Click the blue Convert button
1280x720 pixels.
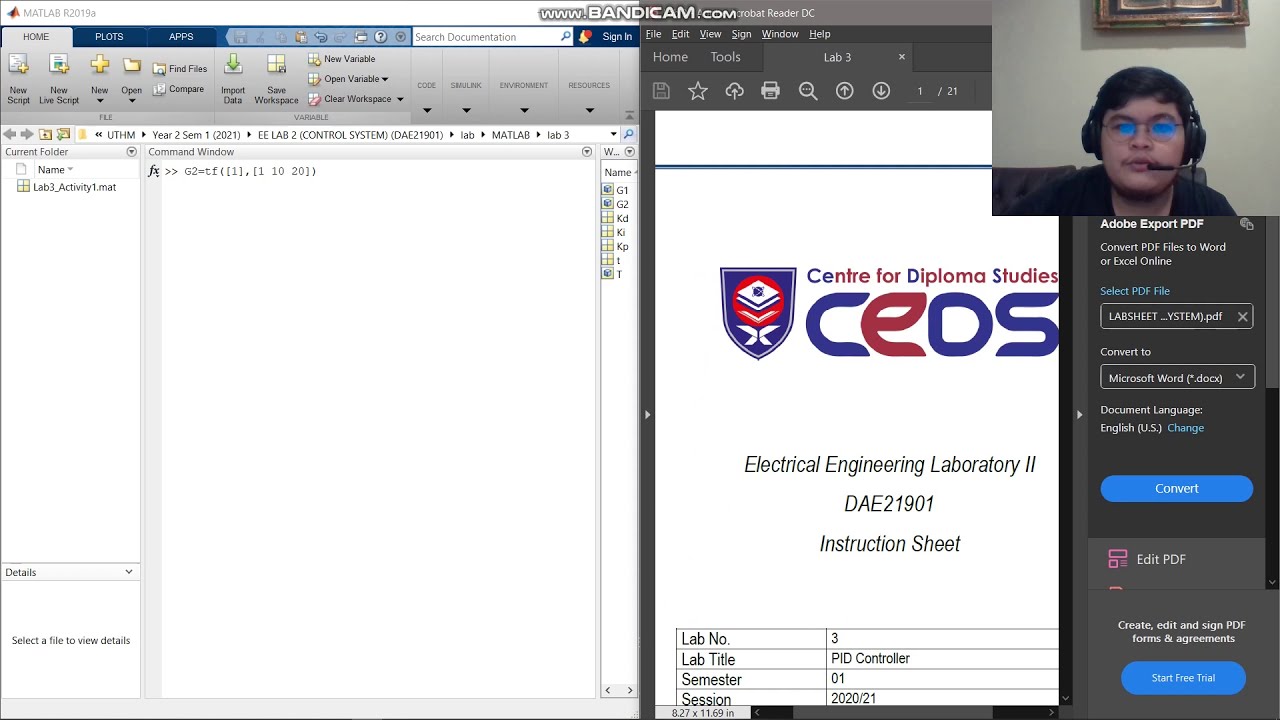click(x=1177, y=488)
